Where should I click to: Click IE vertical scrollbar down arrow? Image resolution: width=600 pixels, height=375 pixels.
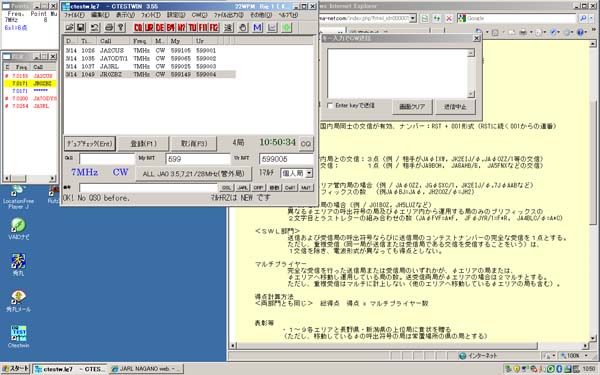tap(593, 338)
